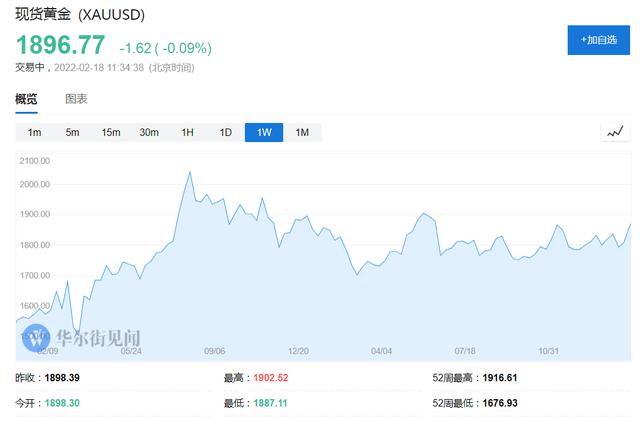Click the 12/20 date label on chart

click(298, 351)
